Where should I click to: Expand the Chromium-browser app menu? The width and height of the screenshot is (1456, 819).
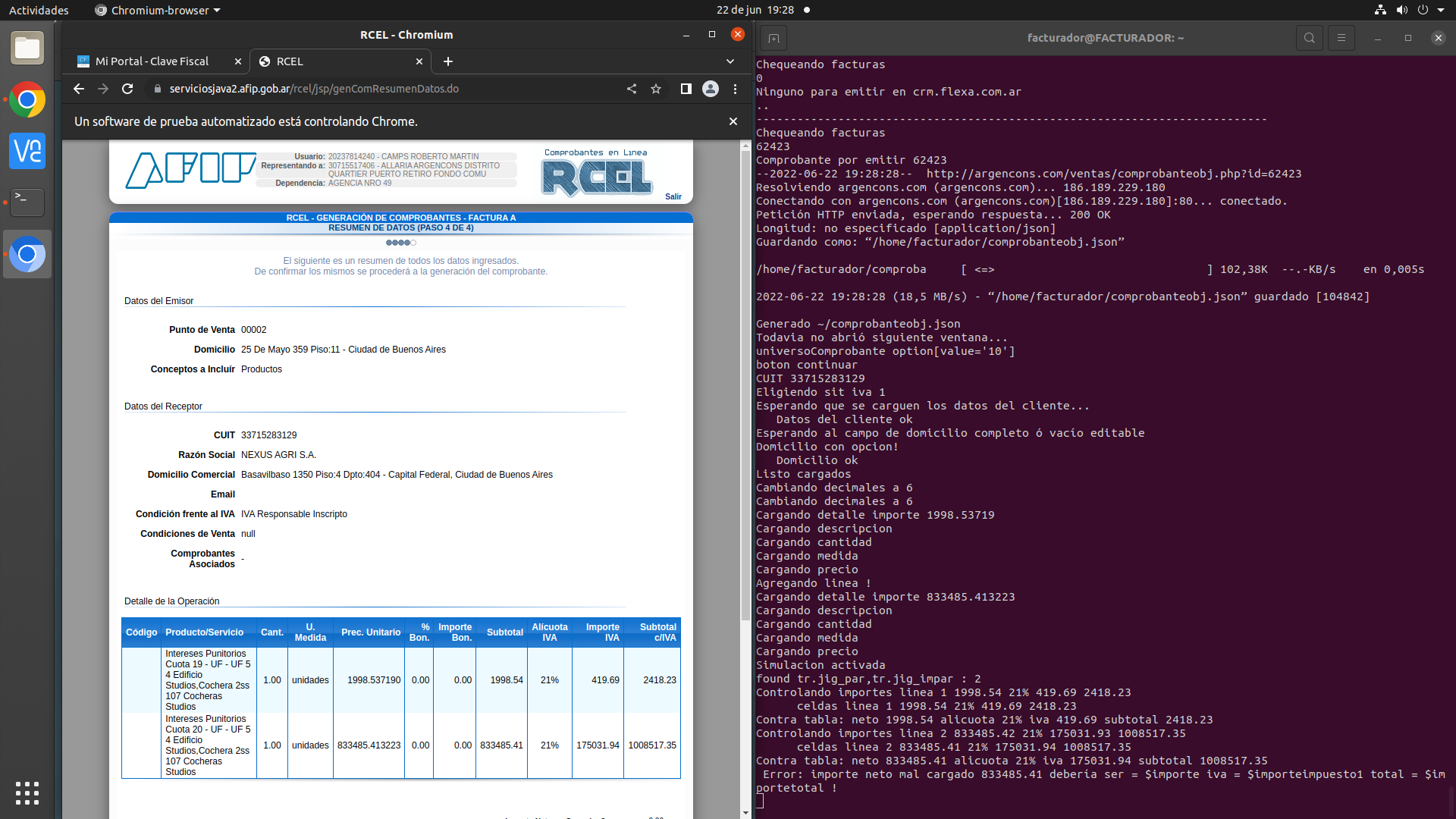pyautogui.click(x=157, y=10)
